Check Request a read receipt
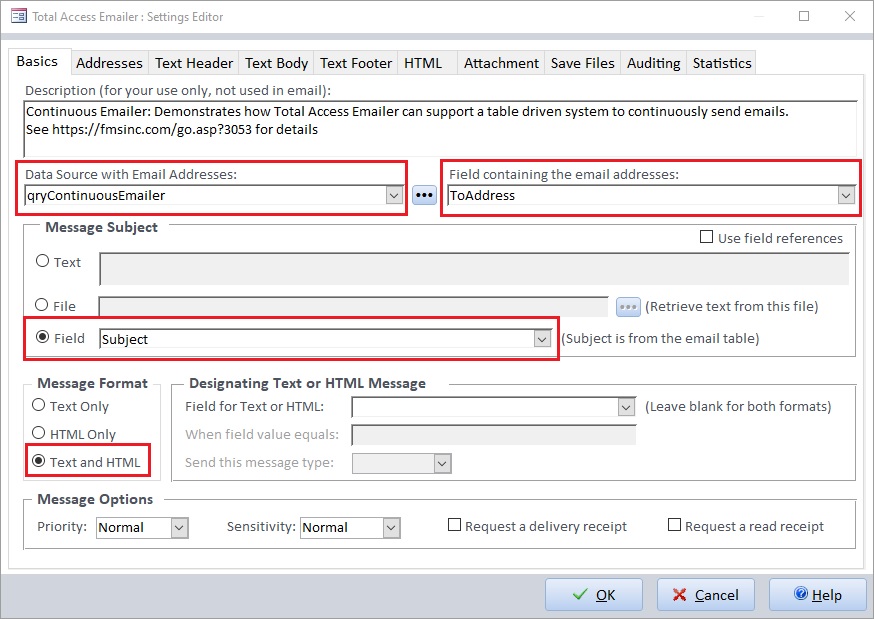Image resolution: width=874 pixels, height=619 pixels. [675, 526]
